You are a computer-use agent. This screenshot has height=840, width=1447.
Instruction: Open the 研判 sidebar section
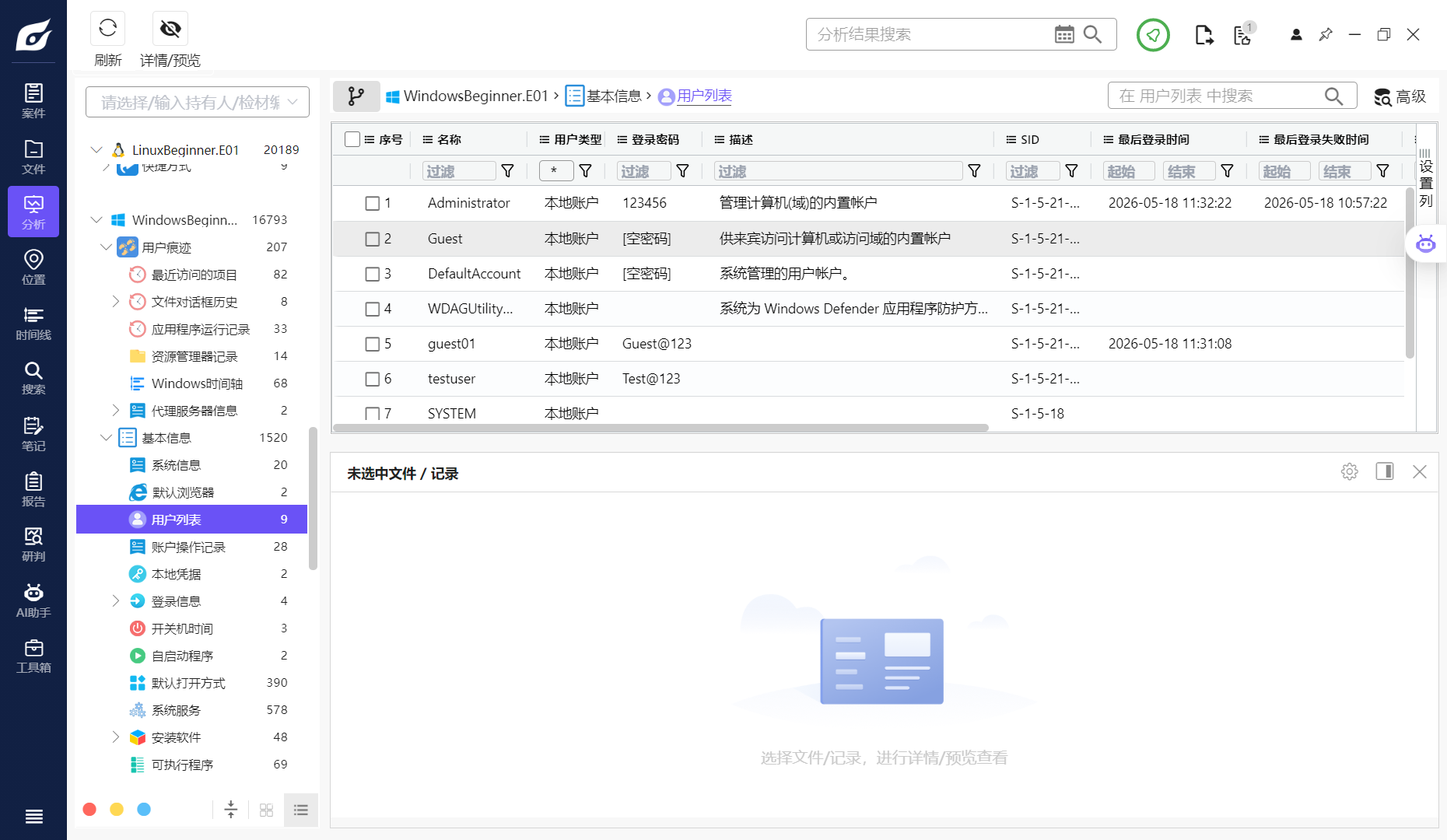tap(33, 544)
